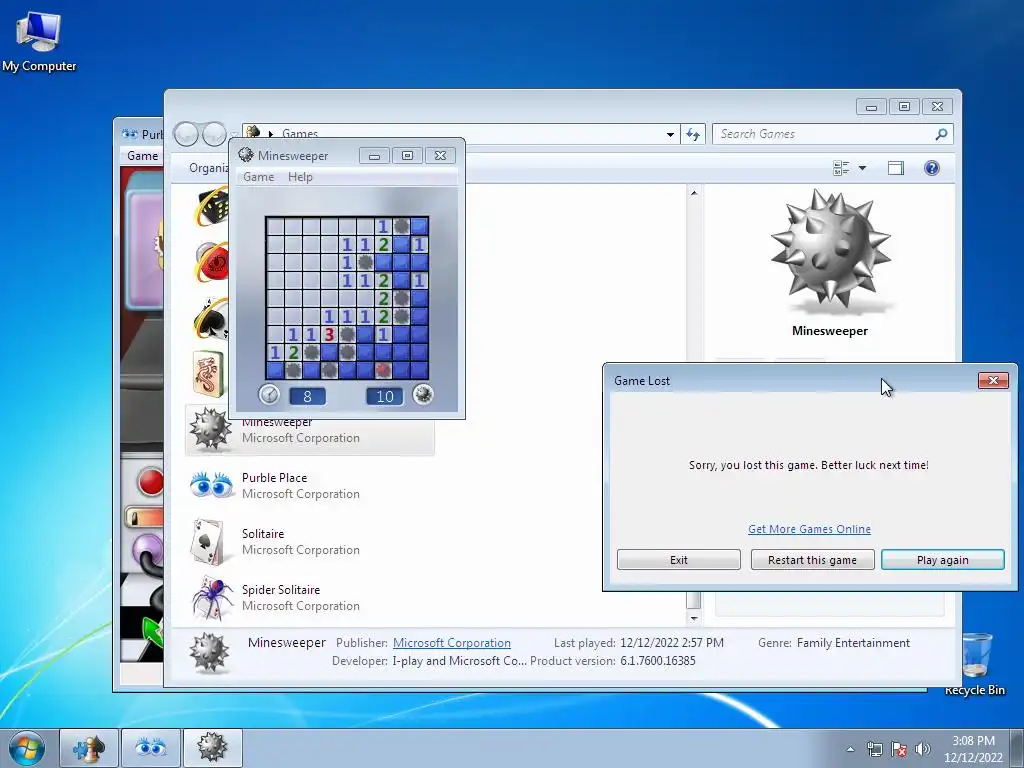Image resolution: width=1024 pixels, height=768 pixels.
Task: Open the address bar history dropdown
Action: [x=670, y=135]
